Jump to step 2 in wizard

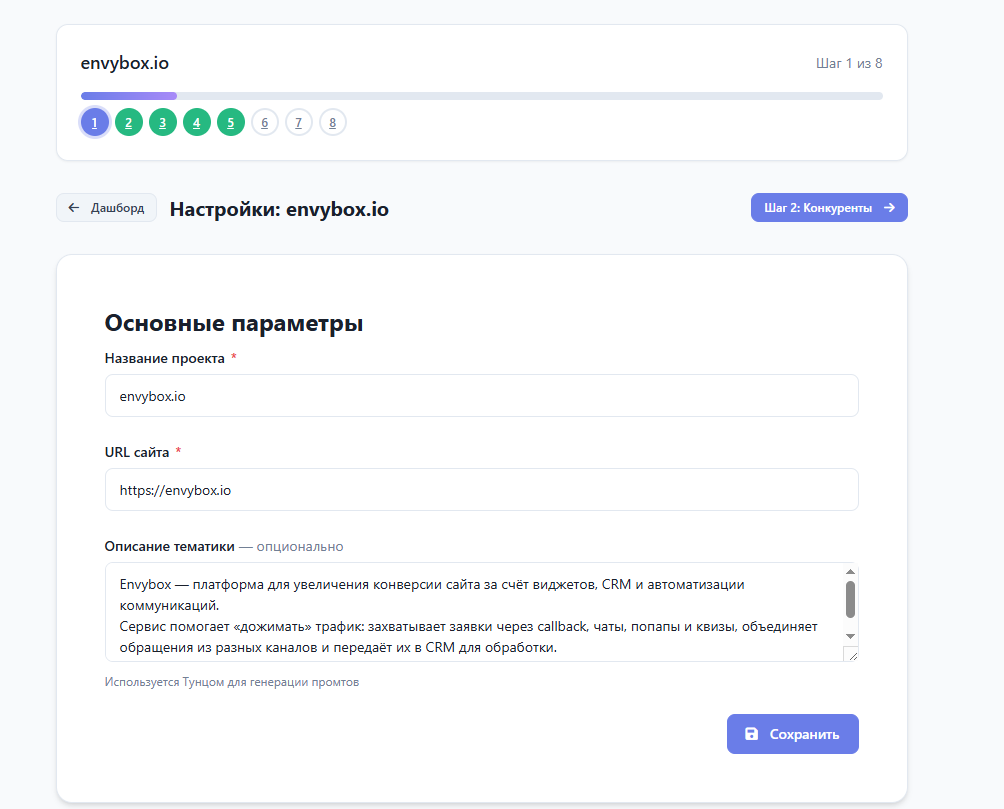(128, 123)
